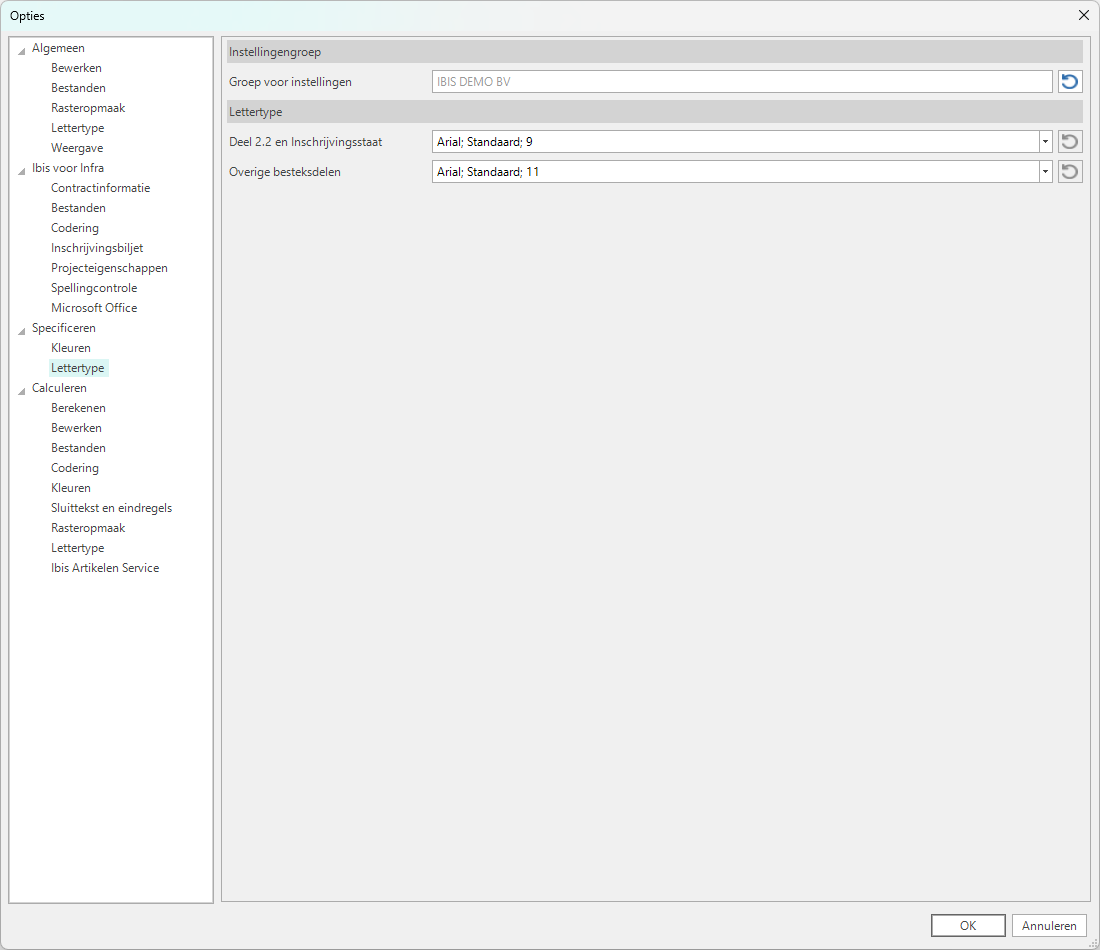Open Weergave under Algemeen
Image resolution: width=1100 pixels, height=950 pixels.
[77, 148]
